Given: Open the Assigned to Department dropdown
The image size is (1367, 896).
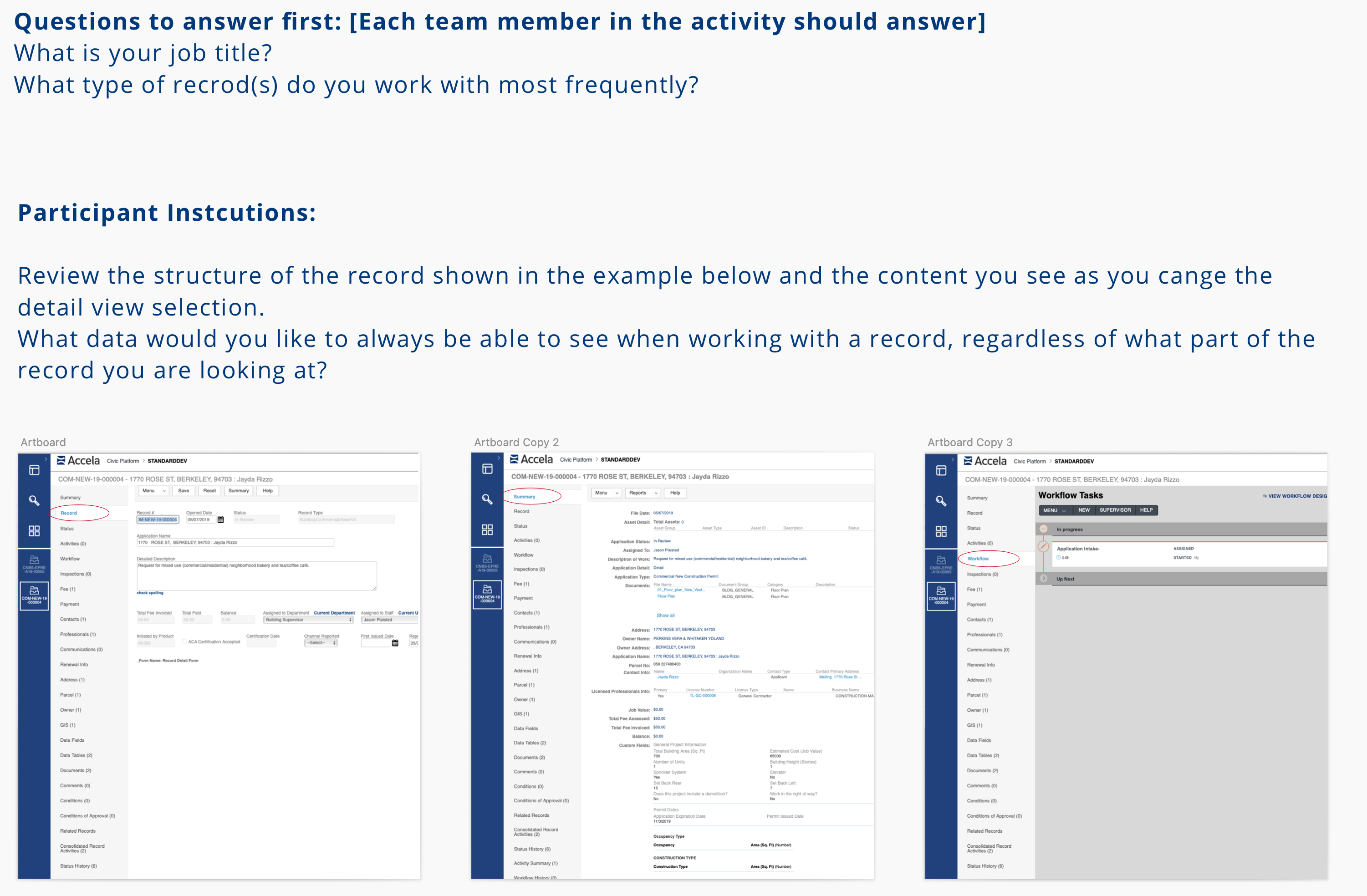Looking at the screenshot, I should click(x=309, y=620).
